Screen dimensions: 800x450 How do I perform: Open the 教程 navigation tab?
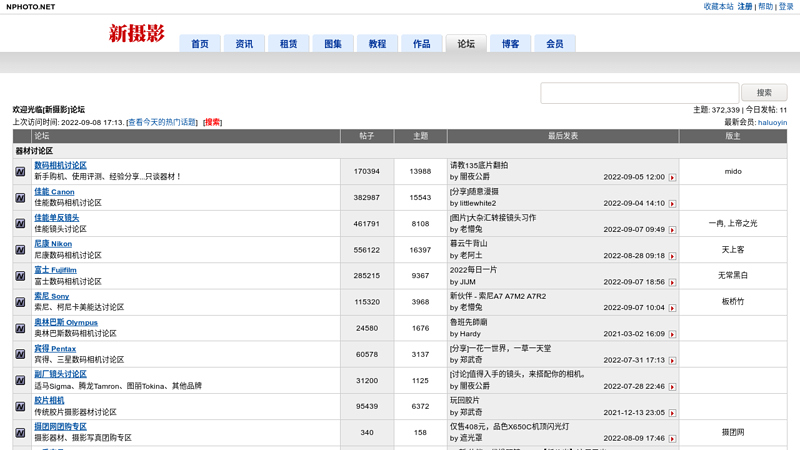coord(378,44)
